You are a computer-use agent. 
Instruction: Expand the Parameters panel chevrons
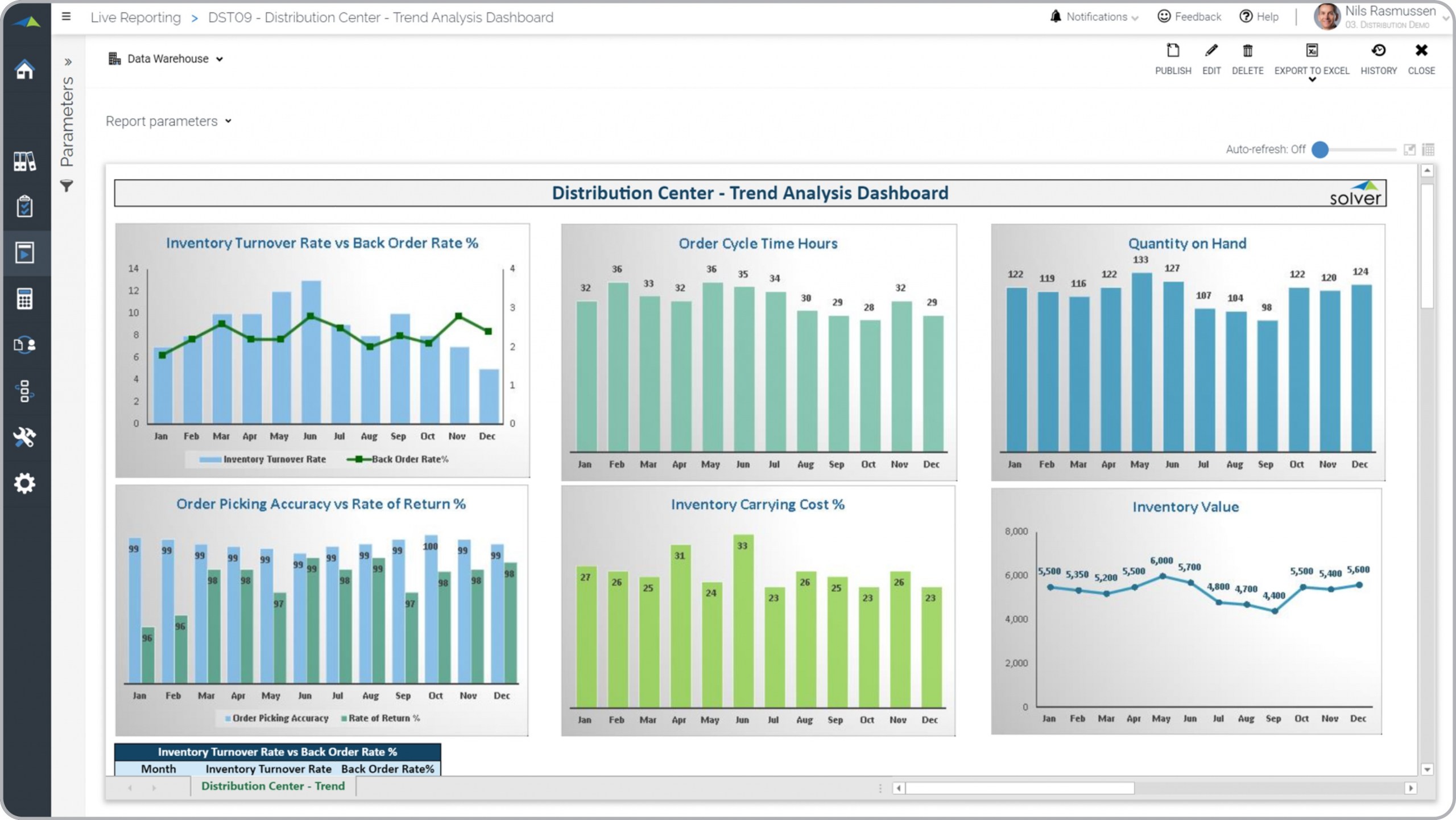click(68, 61)
